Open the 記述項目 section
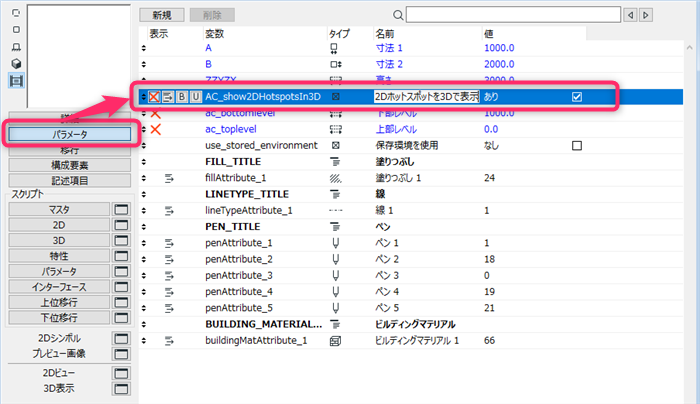 (70, 180)
